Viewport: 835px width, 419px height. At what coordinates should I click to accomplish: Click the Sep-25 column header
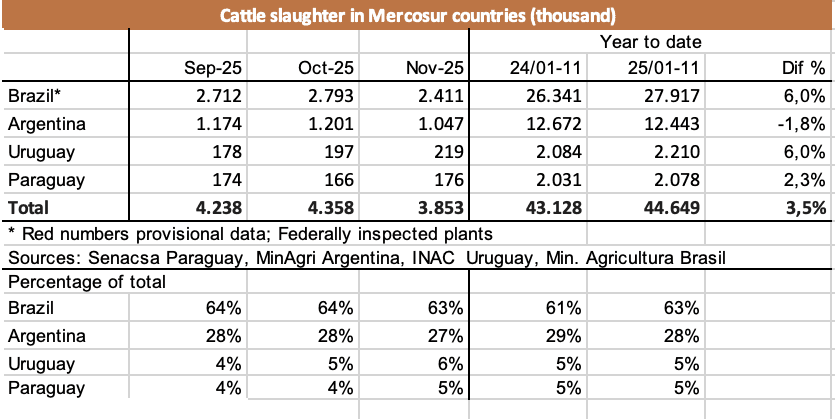(213, 68)
